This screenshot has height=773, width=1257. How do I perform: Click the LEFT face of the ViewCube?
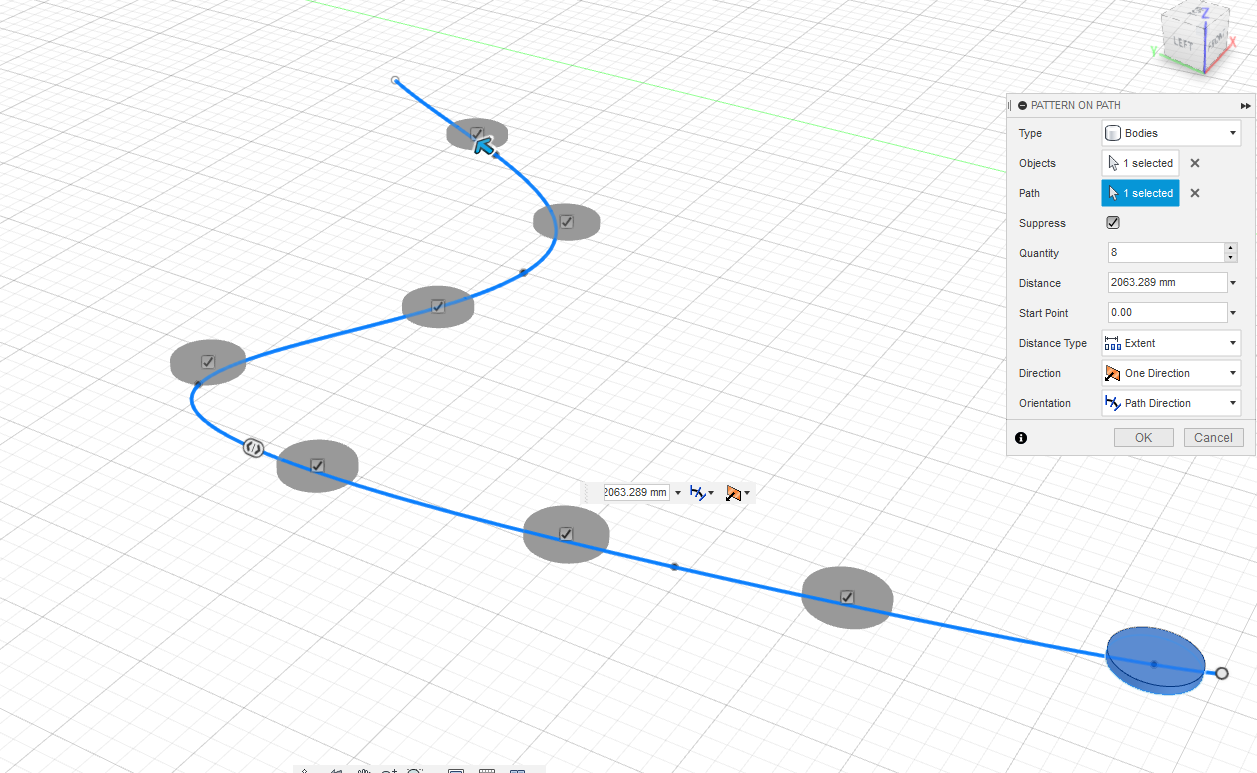1184,43
